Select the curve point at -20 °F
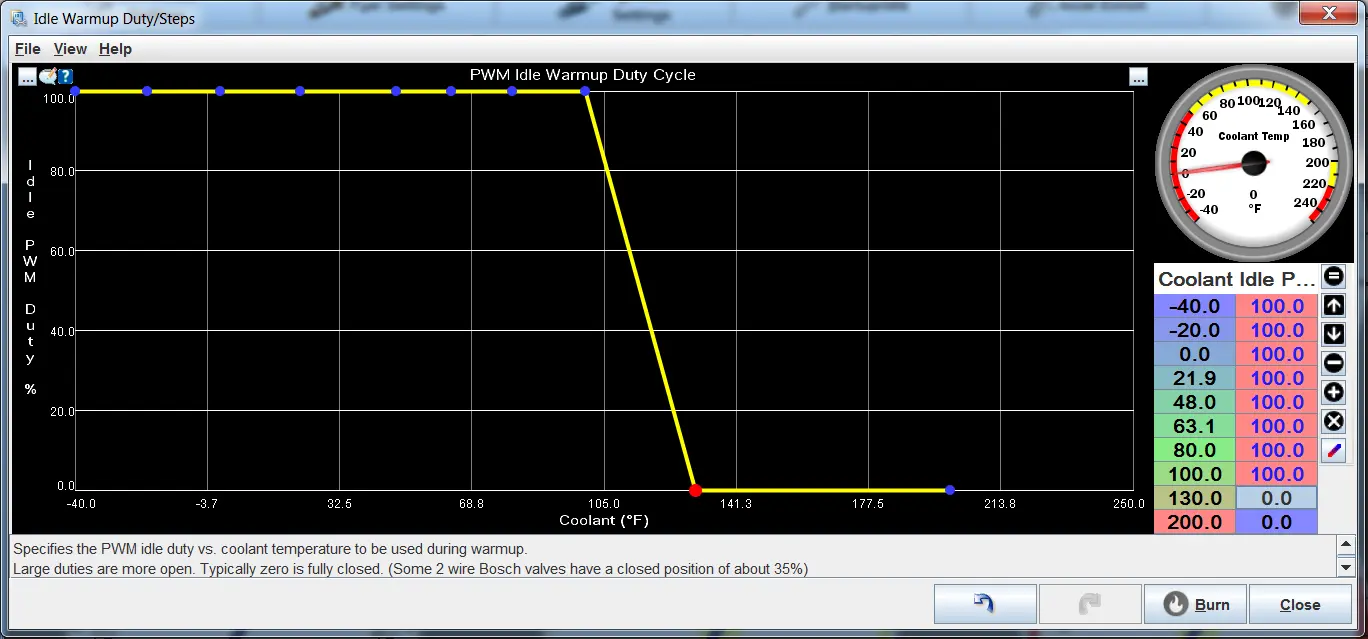The image size is (1368, 639). [147, 91]
